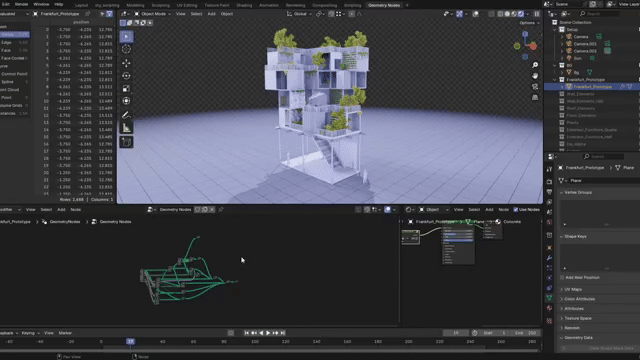The height and width of the screenshot is (360, 640).
Task: Click the timeline current frame marker
Action: coord(130,341)
